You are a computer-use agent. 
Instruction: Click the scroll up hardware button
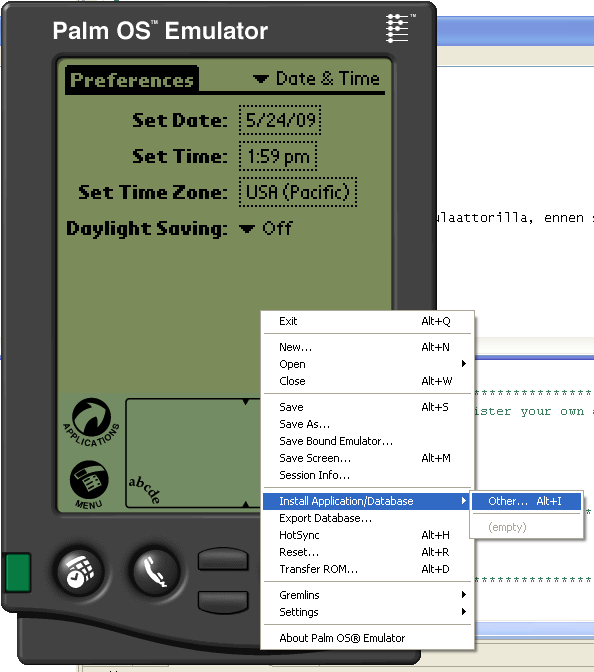coord(223,559)
